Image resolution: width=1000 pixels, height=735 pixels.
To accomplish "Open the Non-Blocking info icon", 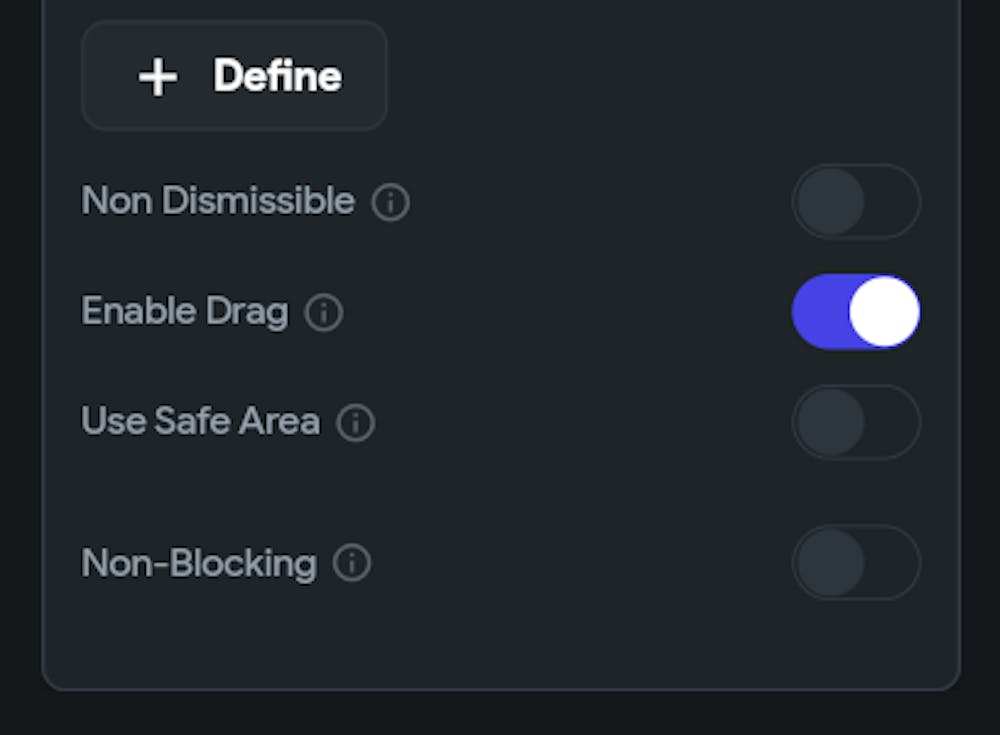I will click(x=351, y=564).
